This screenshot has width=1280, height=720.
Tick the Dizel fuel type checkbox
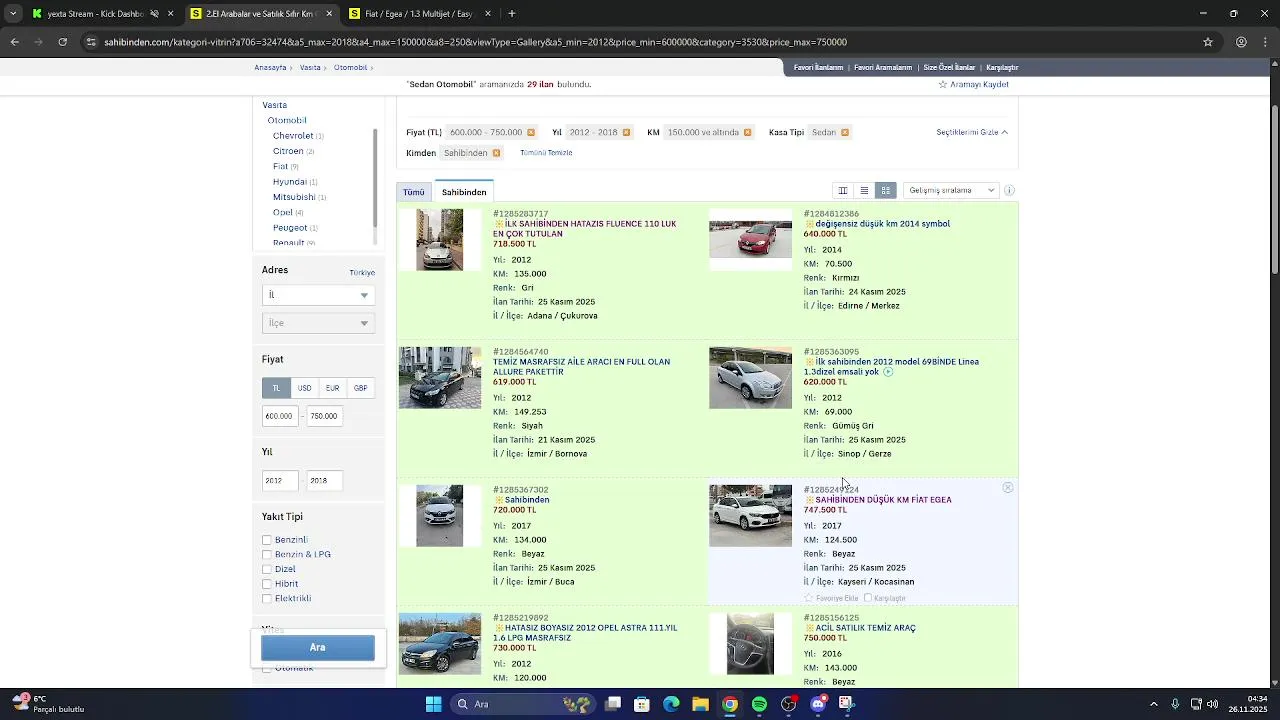click(267, 569)
